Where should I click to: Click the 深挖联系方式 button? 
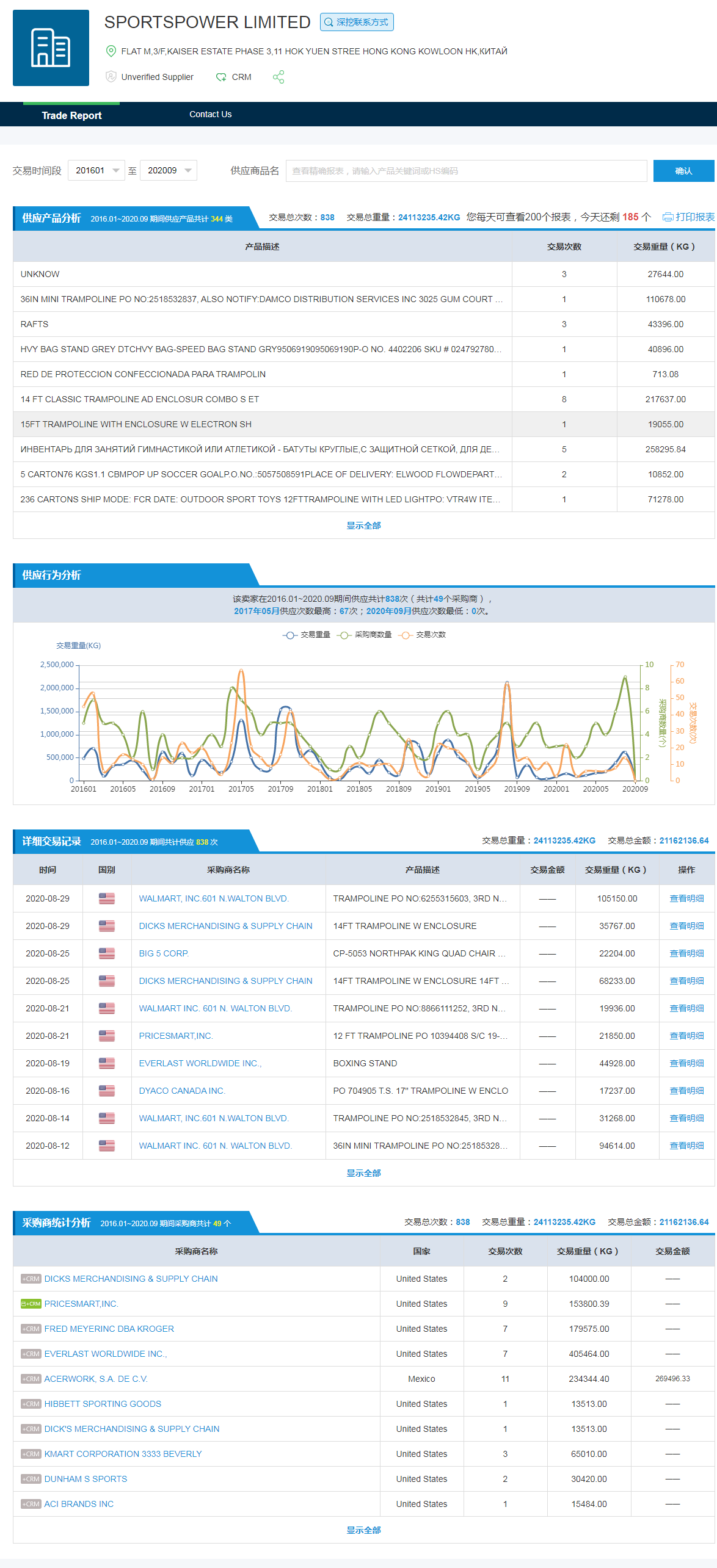357,22
